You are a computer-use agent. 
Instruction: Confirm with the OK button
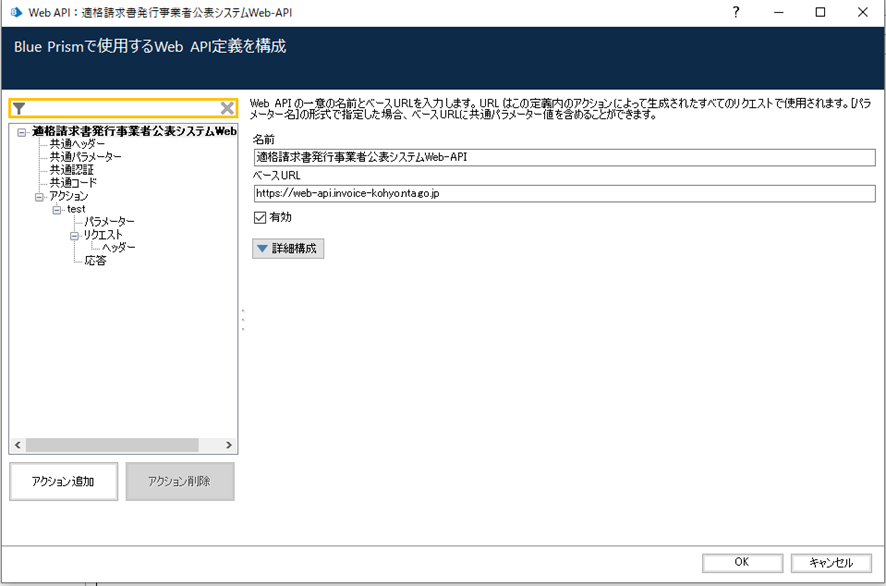[742, 562]
